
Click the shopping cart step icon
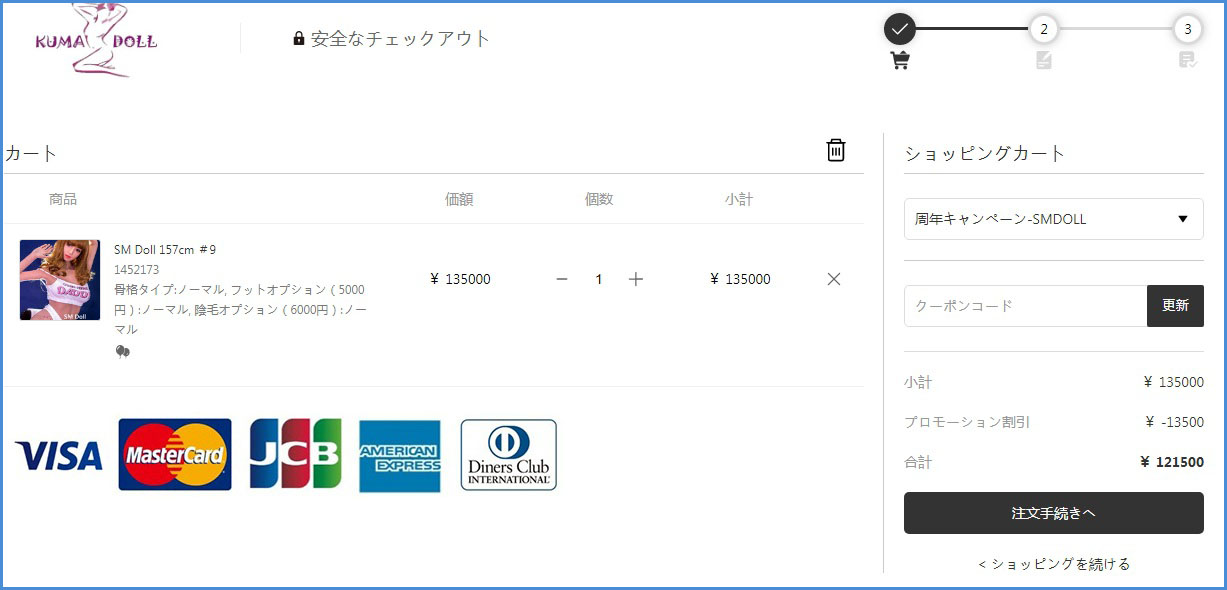click(900, 61)
